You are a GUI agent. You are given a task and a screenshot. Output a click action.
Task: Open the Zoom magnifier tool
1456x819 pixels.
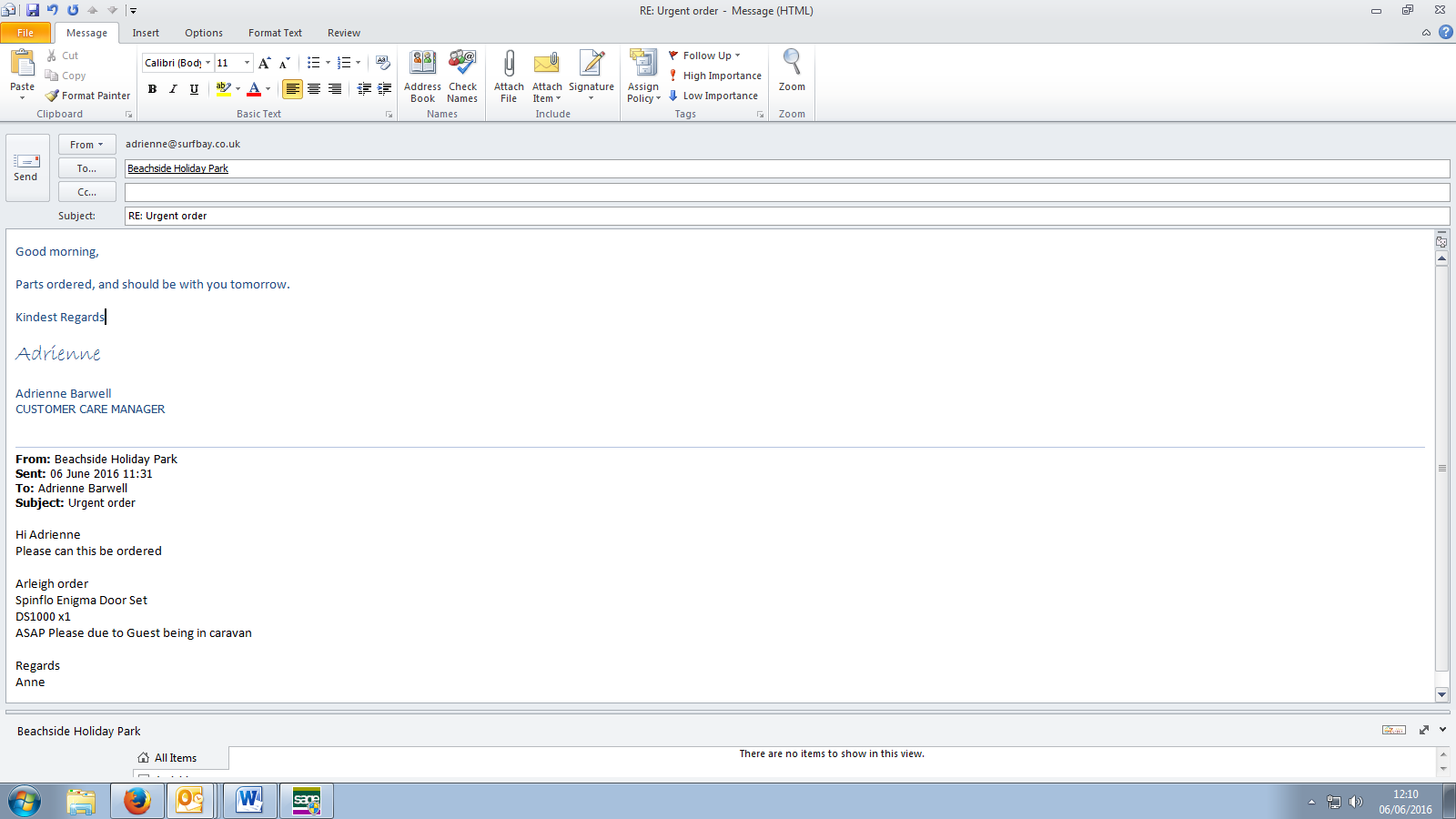792,71
